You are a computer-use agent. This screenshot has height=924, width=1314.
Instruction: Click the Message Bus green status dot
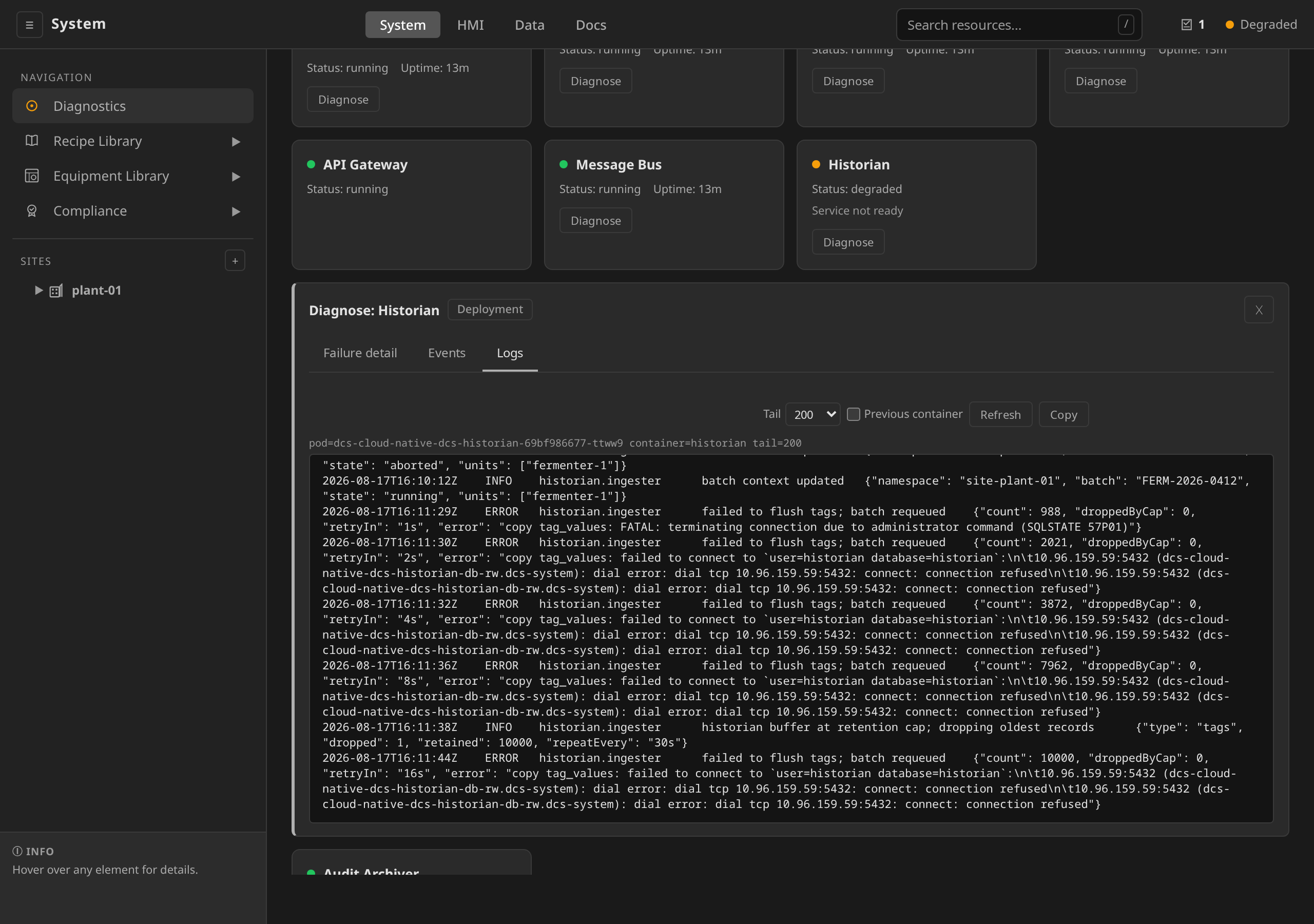click(564, 164)
